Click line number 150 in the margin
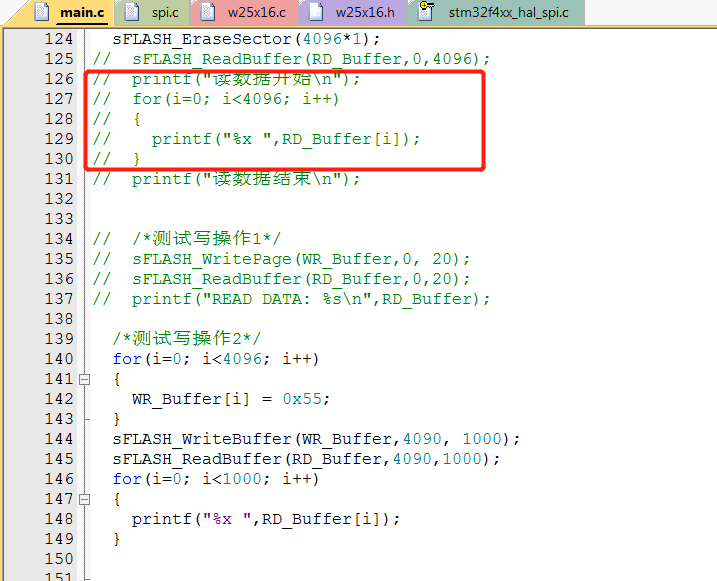The height and width of the screenshot is (581, 717). pos(59,559)
